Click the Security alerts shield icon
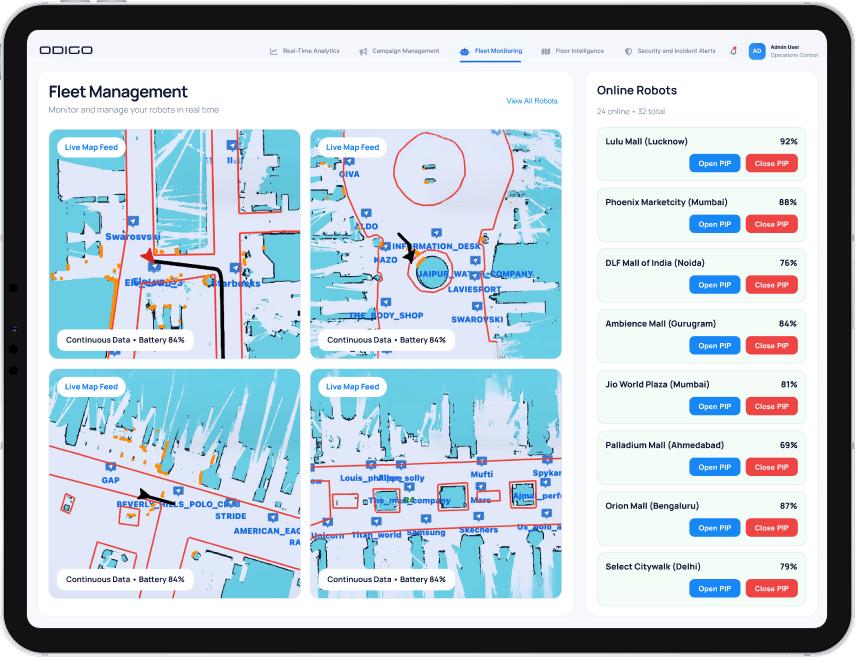The height and width of the screenshot is (660, 858). pyautogui.click(x=629, y=51)
